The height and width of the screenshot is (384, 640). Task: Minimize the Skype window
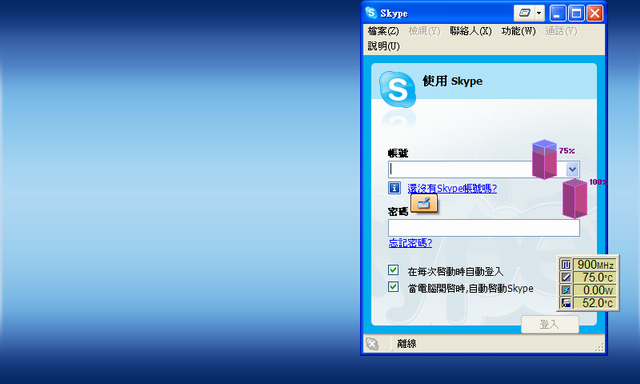[558, 13]
